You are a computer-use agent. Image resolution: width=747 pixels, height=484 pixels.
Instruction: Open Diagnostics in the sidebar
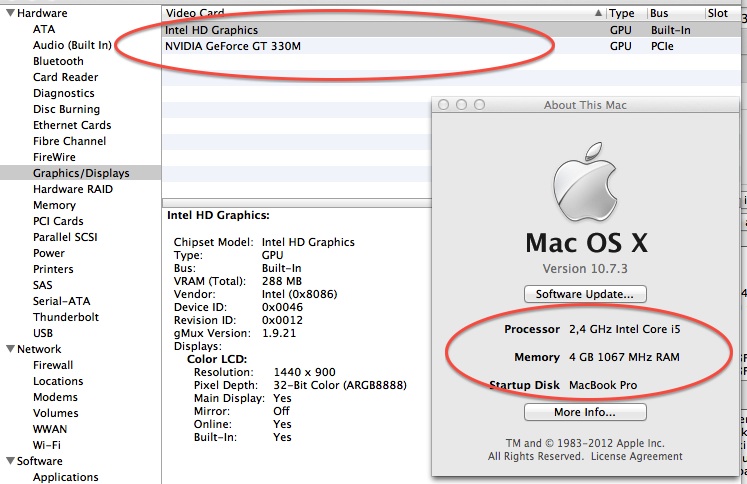63,93
